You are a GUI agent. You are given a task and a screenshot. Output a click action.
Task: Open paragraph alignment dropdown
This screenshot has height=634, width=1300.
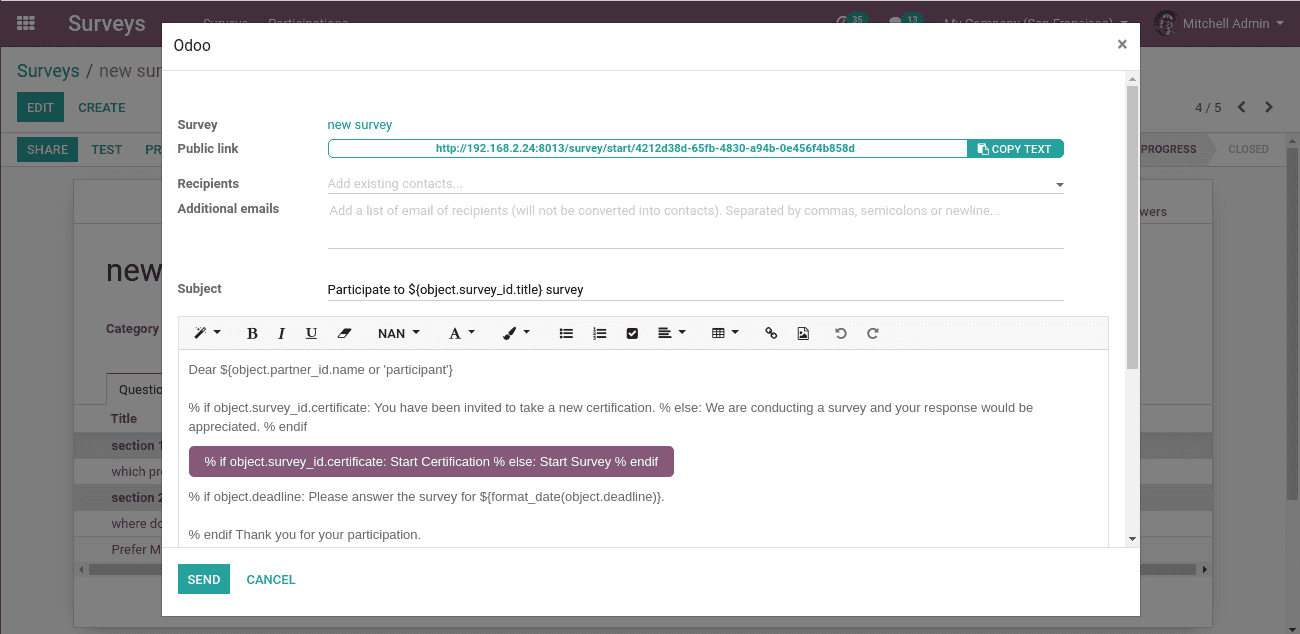pyautogui.click(x=671, y=333)
